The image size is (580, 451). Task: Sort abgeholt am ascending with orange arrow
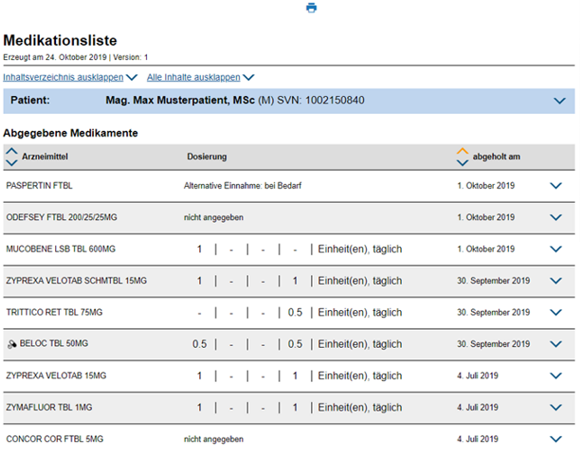[x=462, y=151]
